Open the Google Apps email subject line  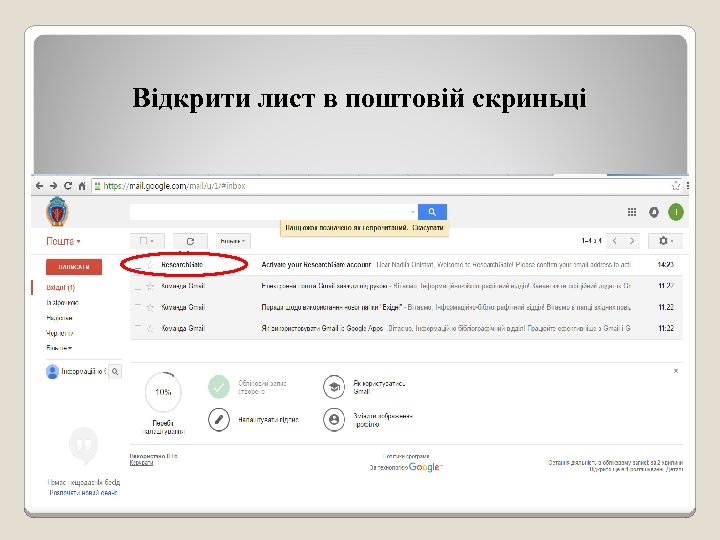tap(322, 328)
